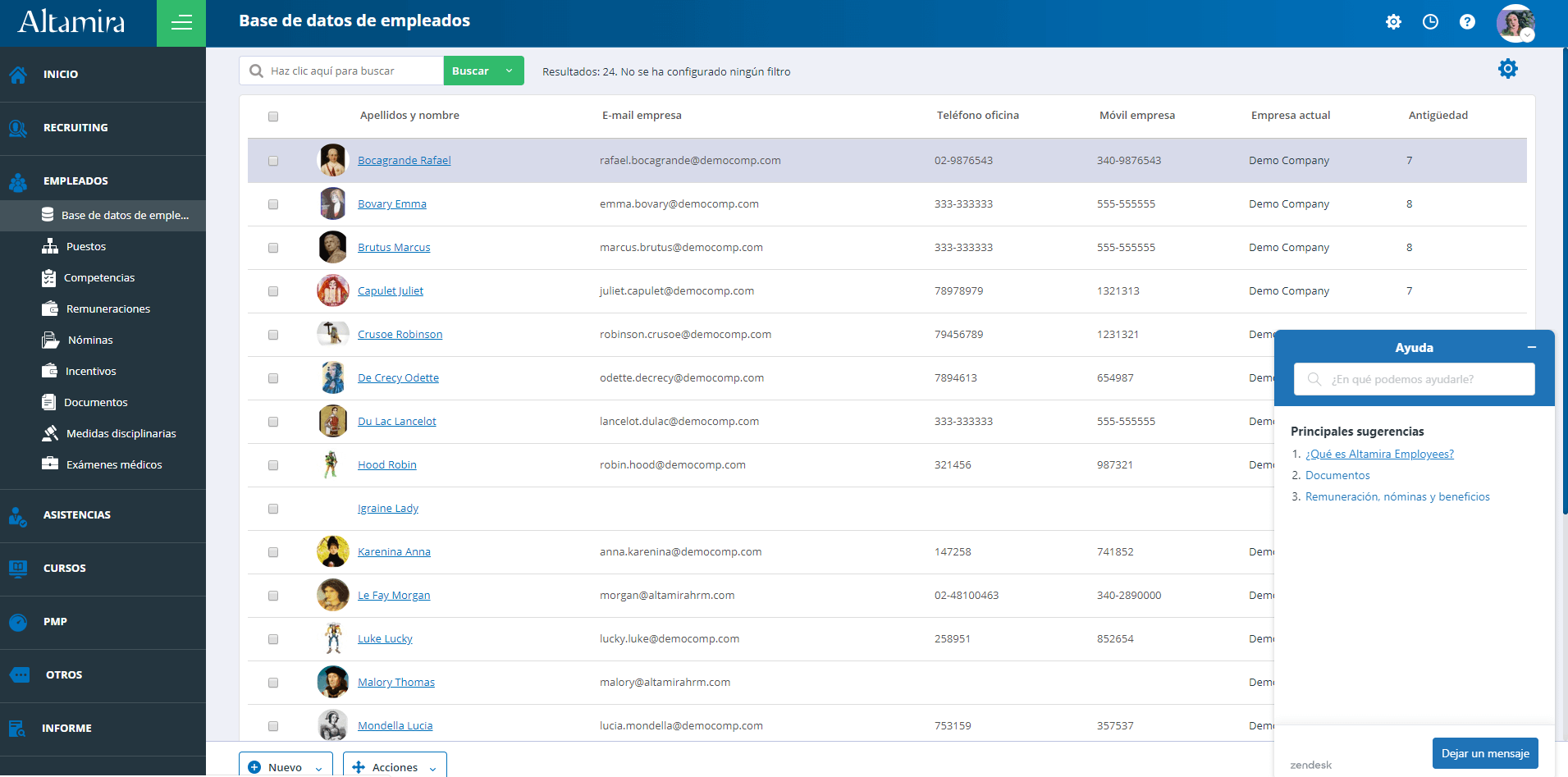Open table configuration gear icon
Image resolution: width=1568 pixels, height=777 pixels.
pos(1507,69)
